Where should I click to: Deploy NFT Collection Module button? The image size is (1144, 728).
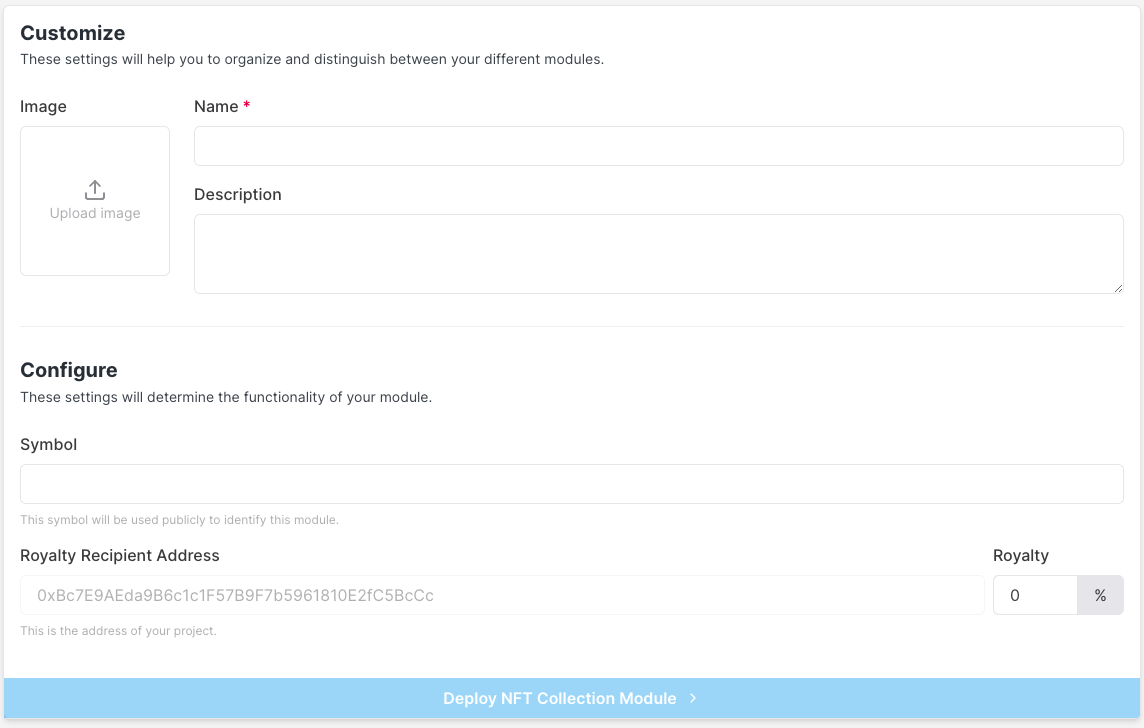point(571,698)
